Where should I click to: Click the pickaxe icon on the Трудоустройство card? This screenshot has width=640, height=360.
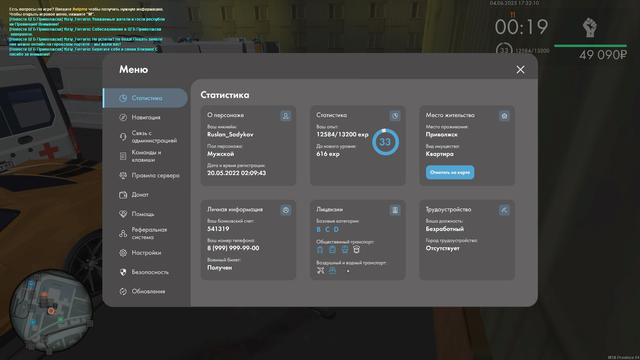click(x=504, y=210)
